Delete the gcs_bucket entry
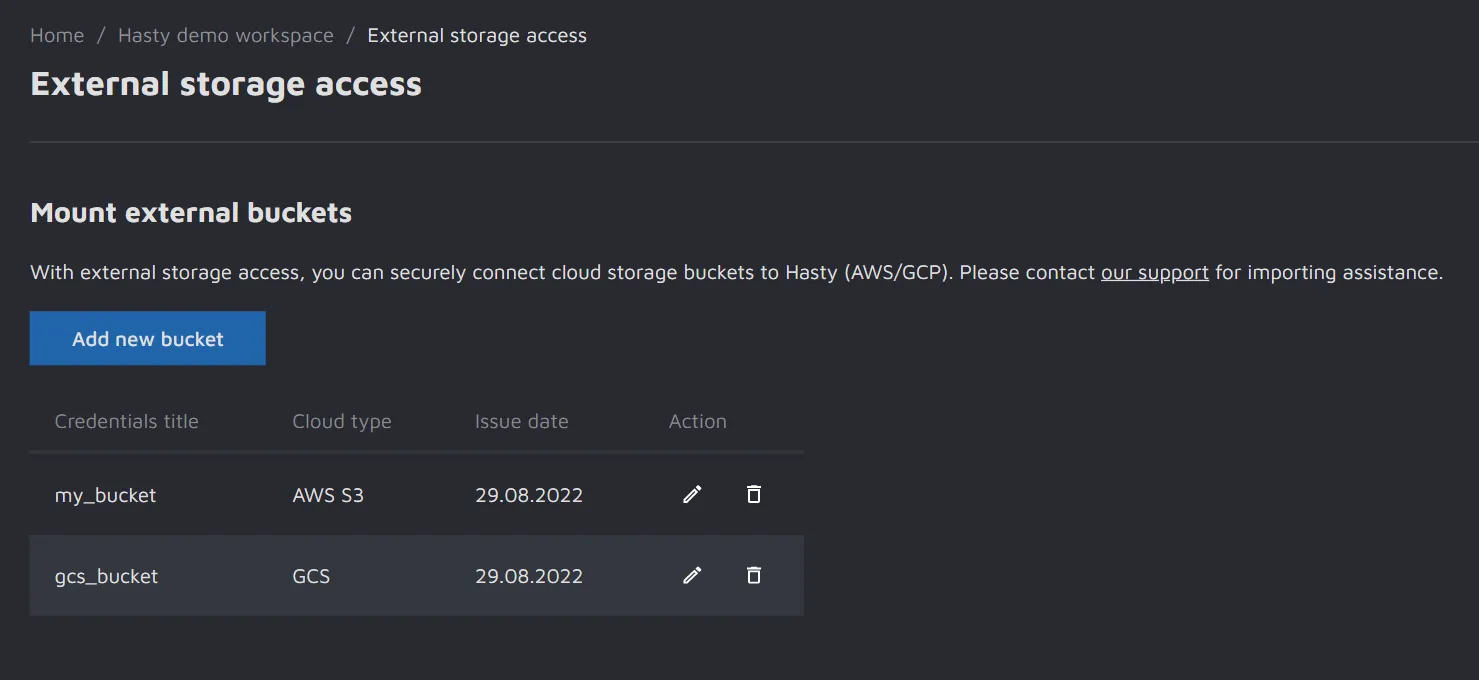Viewport: 1479px width, 680px height. click(754, 575)
